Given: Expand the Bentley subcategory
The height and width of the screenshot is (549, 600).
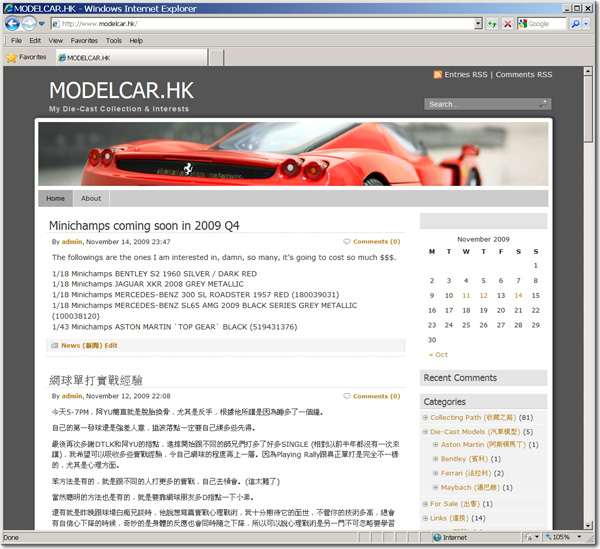Looking at the screenshot, I should click(x=435, y=459).
